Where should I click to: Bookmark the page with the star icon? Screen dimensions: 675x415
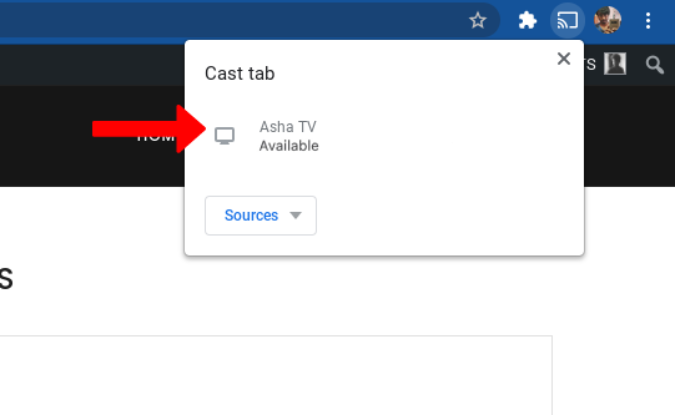click(x=477, y=20)
